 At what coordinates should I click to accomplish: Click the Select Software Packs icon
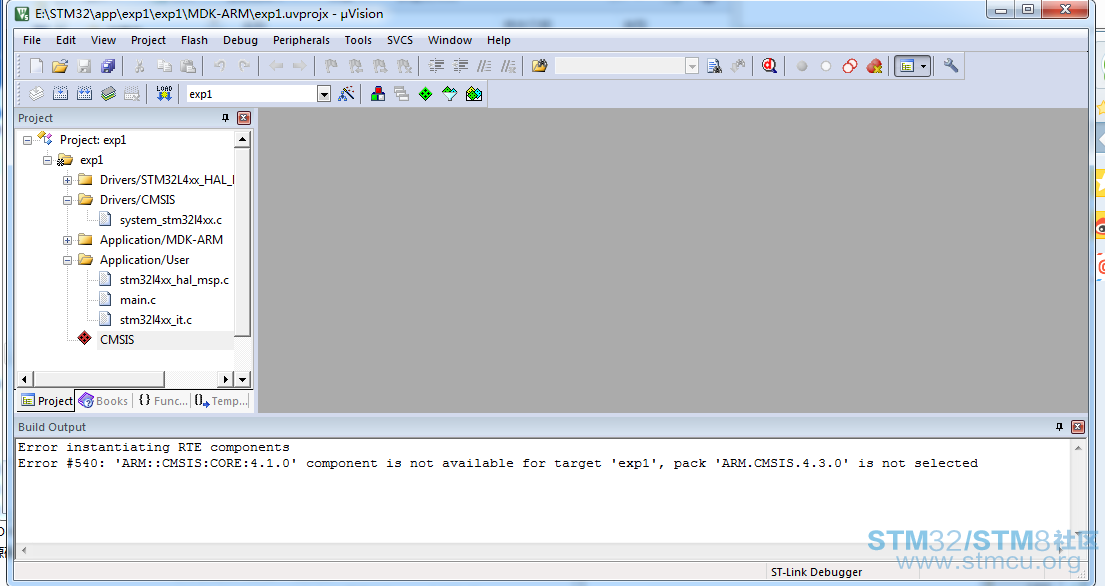450,94
